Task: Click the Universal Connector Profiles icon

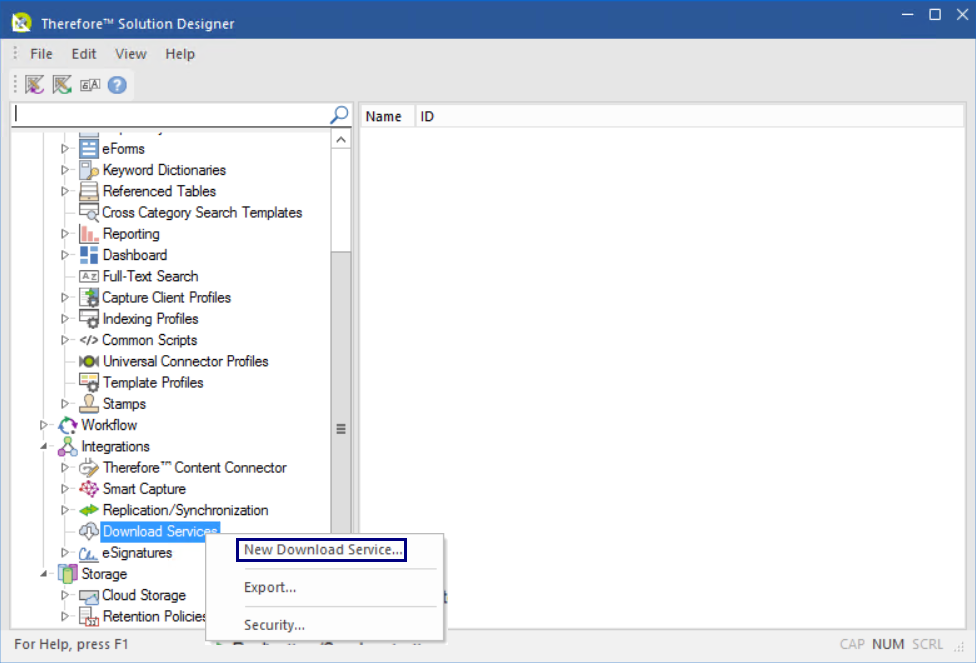Action: (89, 361)
